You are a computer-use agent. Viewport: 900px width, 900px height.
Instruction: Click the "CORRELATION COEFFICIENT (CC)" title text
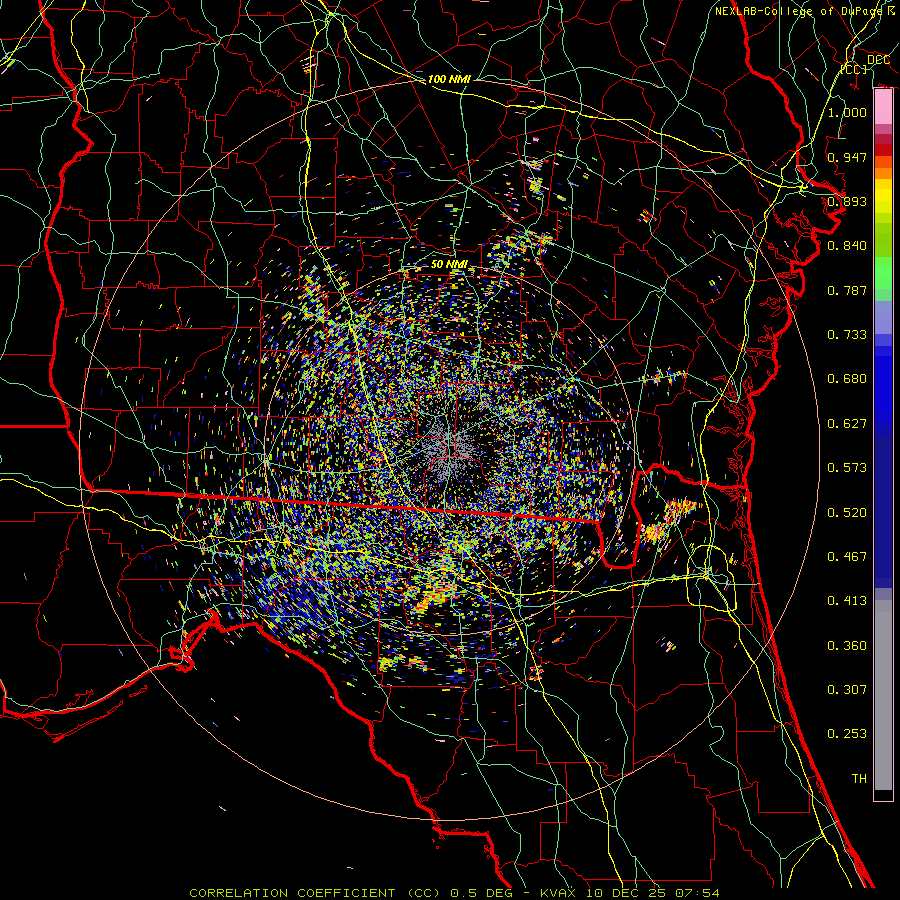315,893
